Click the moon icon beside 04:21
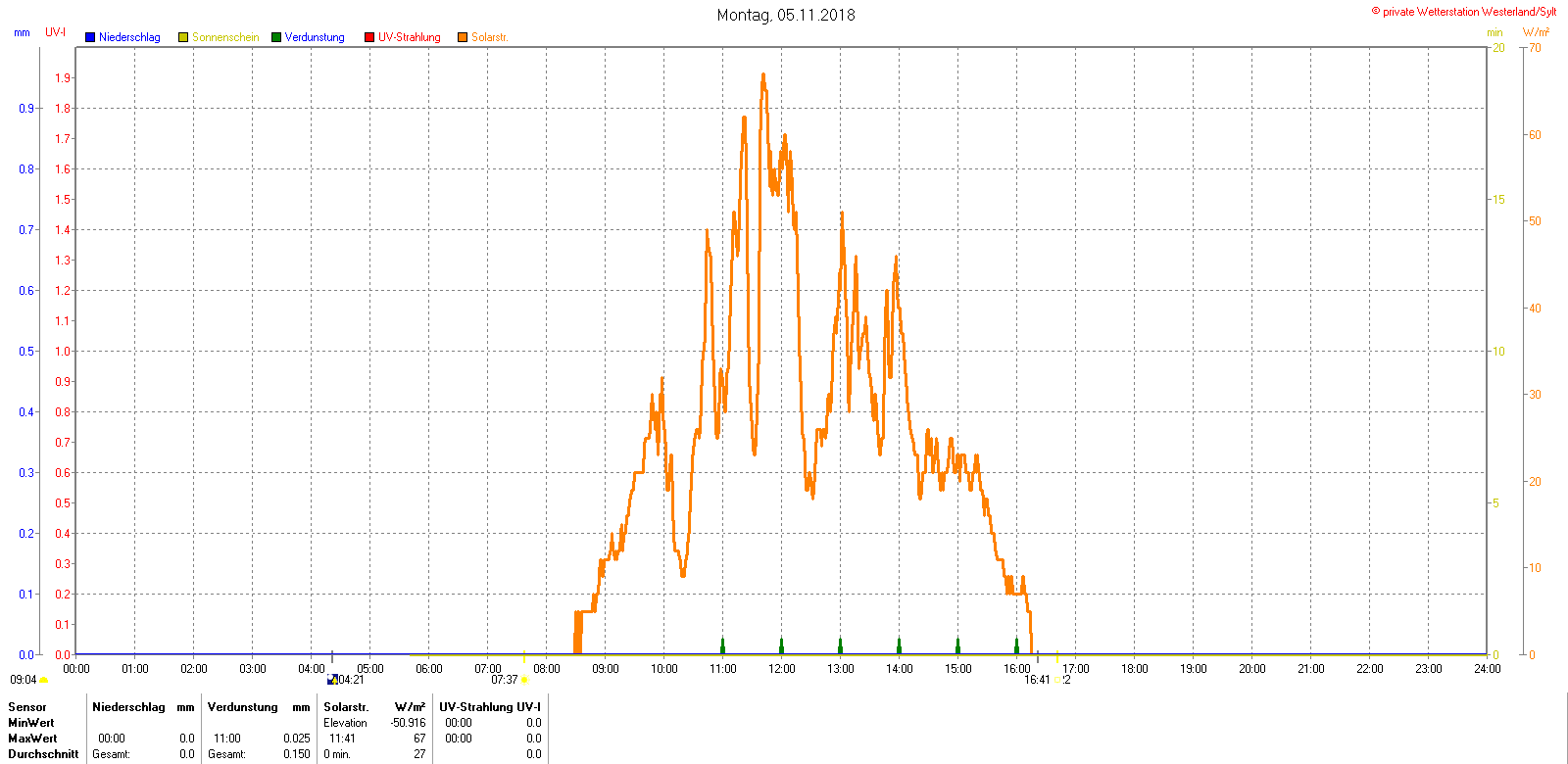The image size is (1568, 764). coord(332,680)
